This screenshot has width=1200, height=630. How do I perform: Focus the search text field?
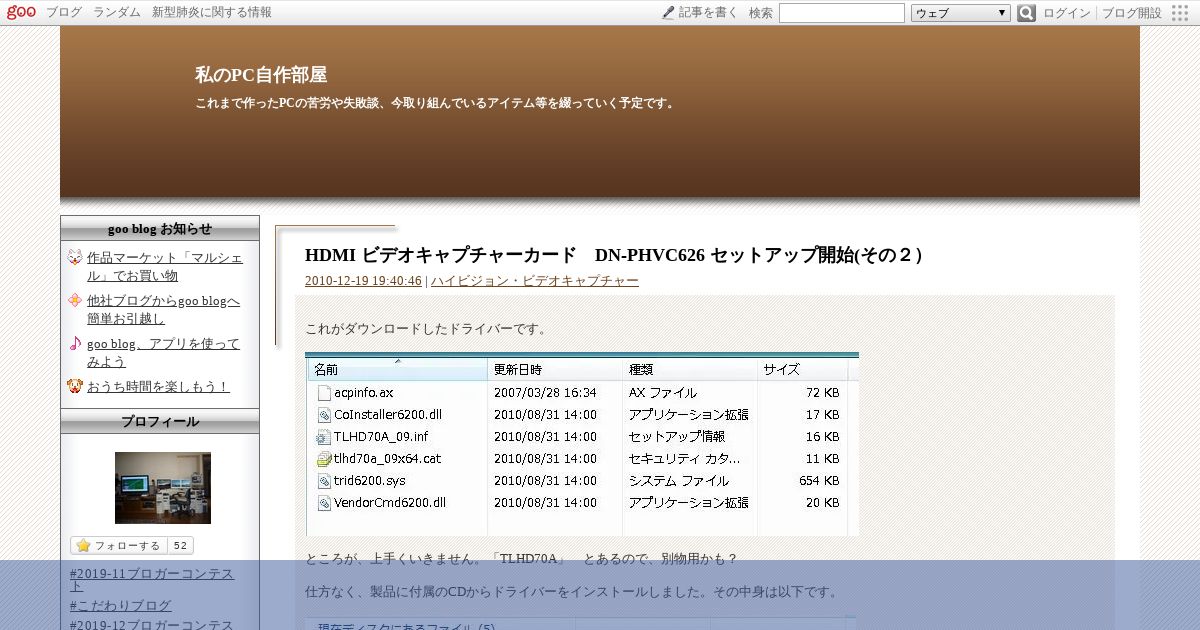coord(842,13)
